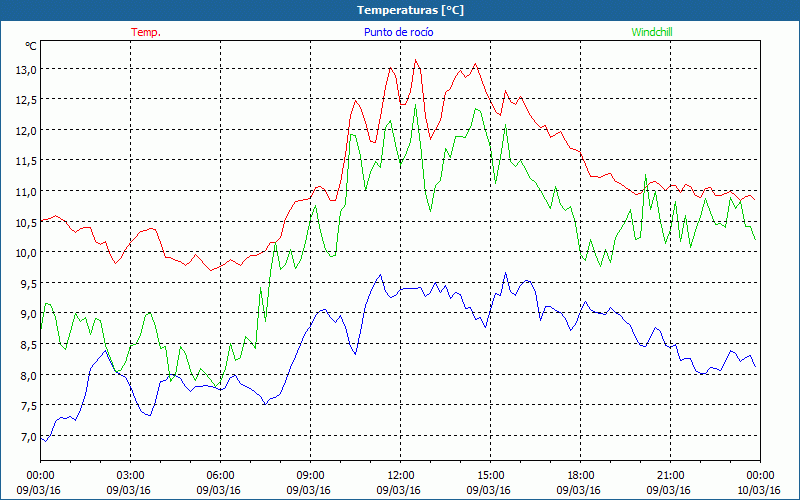800x500 pixels.
Task: Click the Temperaturas [°C] chart title
Action: [x=410, y=10]
